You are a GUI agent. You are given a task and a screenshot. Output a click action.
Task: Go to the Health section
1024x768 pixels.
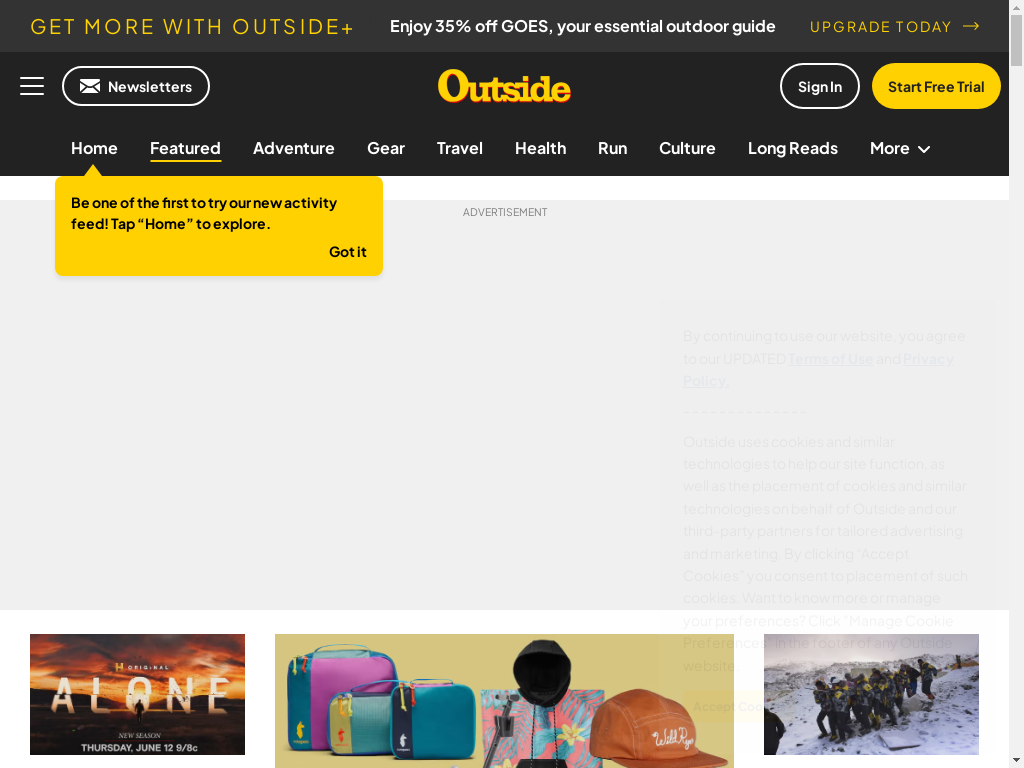pos(541,148)
